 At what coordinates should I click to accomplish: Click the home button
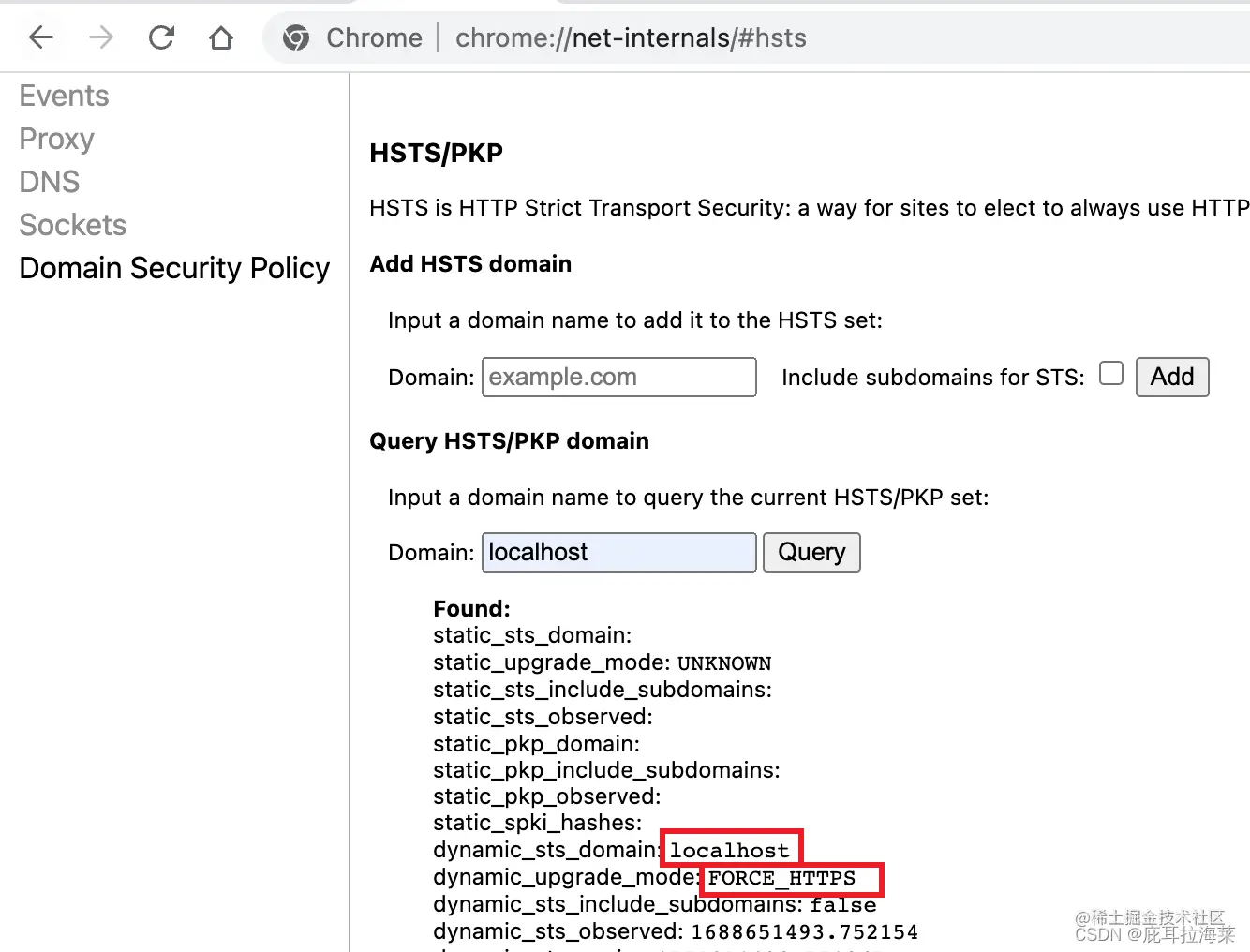(221, 37)
